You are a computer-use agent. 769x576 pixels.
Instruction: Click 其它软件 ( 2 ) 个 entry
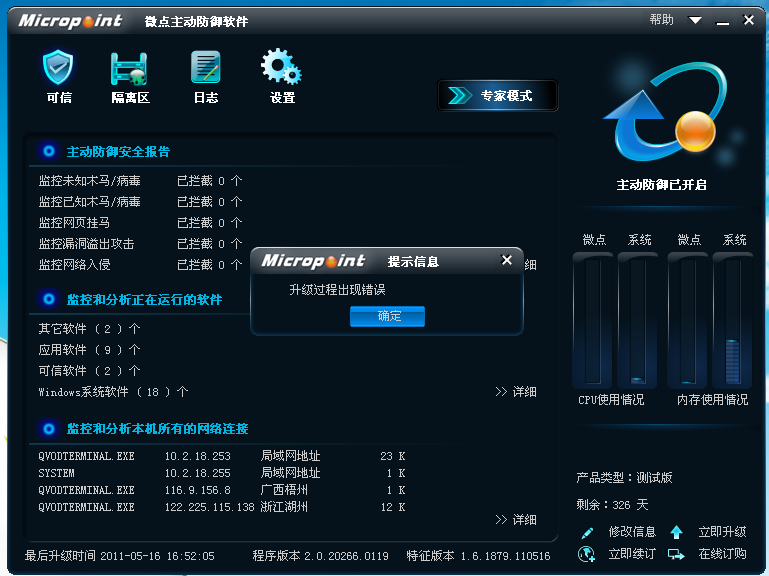click(89, 329)
